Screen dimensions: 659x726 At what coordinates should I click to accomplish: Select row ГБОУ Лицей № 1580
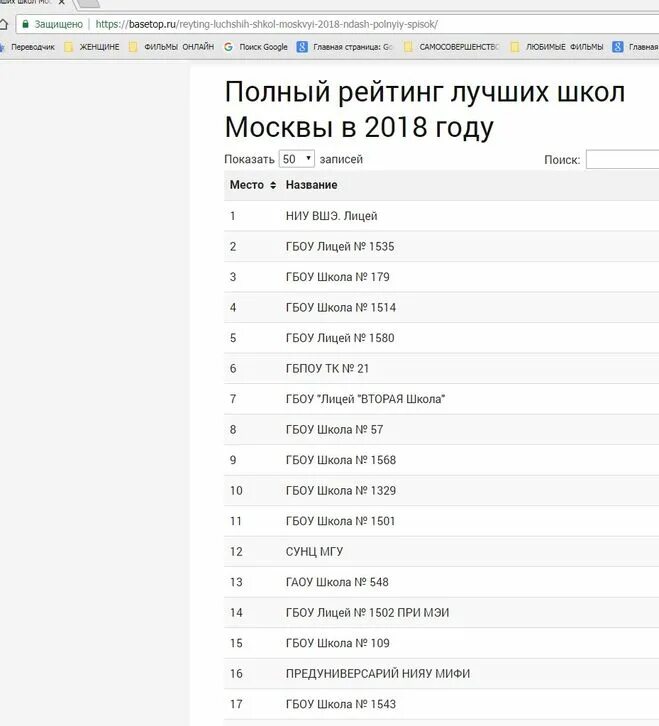click(441, 338)
